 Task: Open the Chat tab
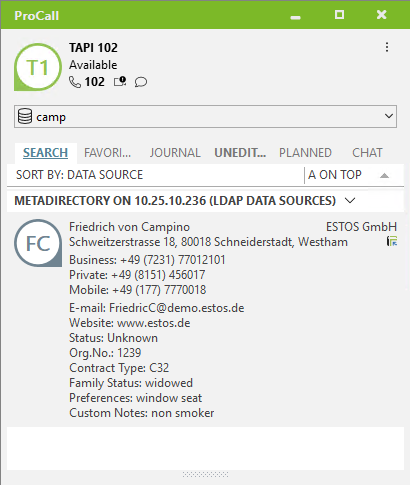367,153
